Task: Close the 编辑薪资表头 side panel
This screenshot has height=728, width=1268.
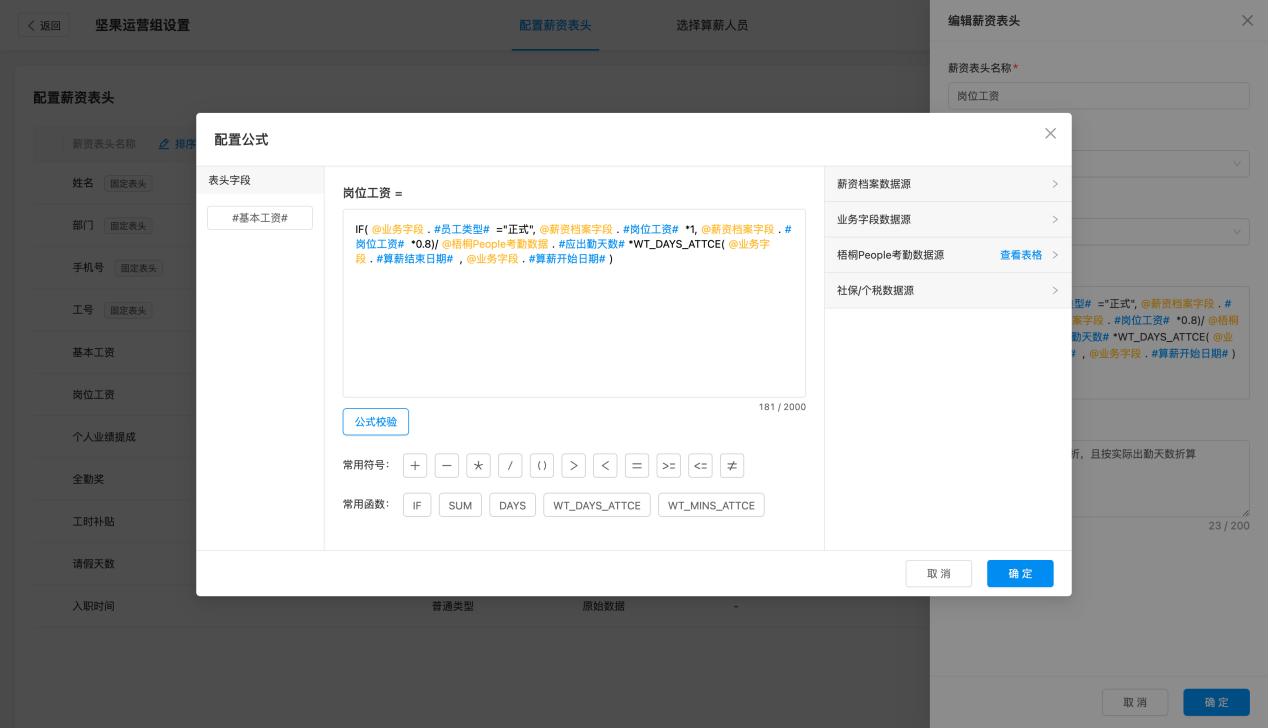Action: (x=1247, y=20)
